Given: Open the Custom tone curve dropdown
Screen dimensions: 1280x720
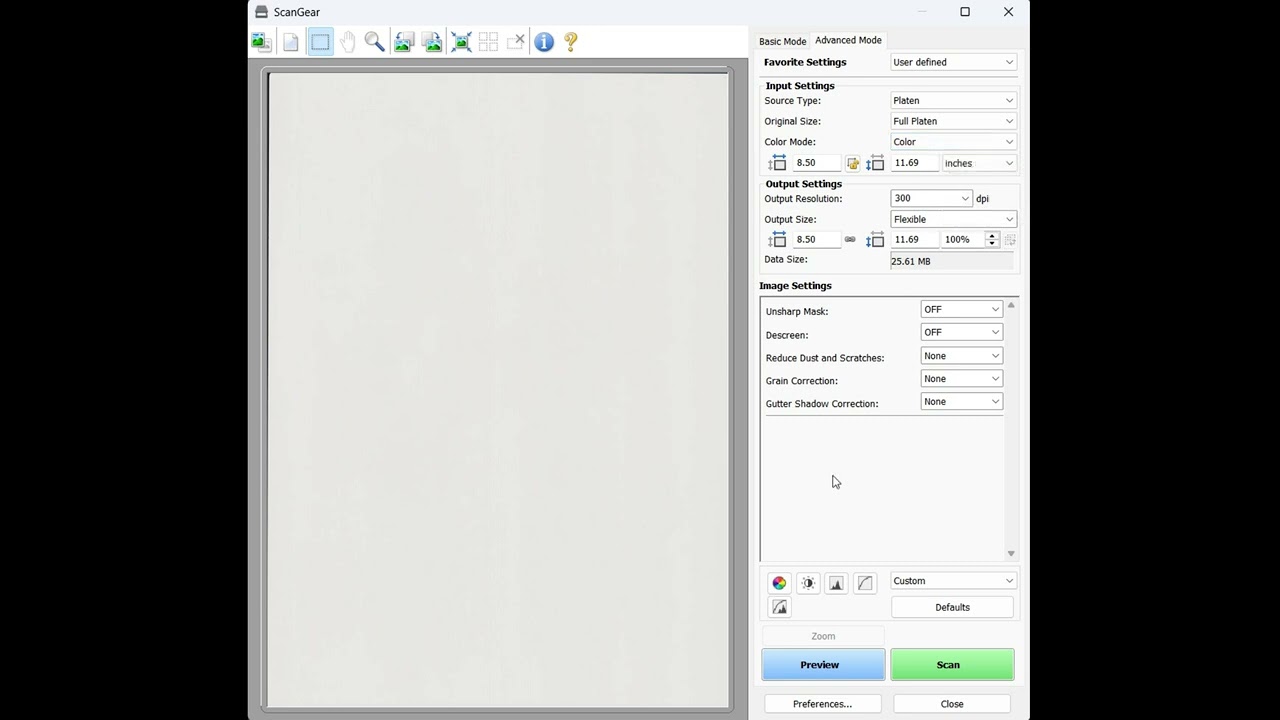Looking at the screenshot, I should [953, 581].
